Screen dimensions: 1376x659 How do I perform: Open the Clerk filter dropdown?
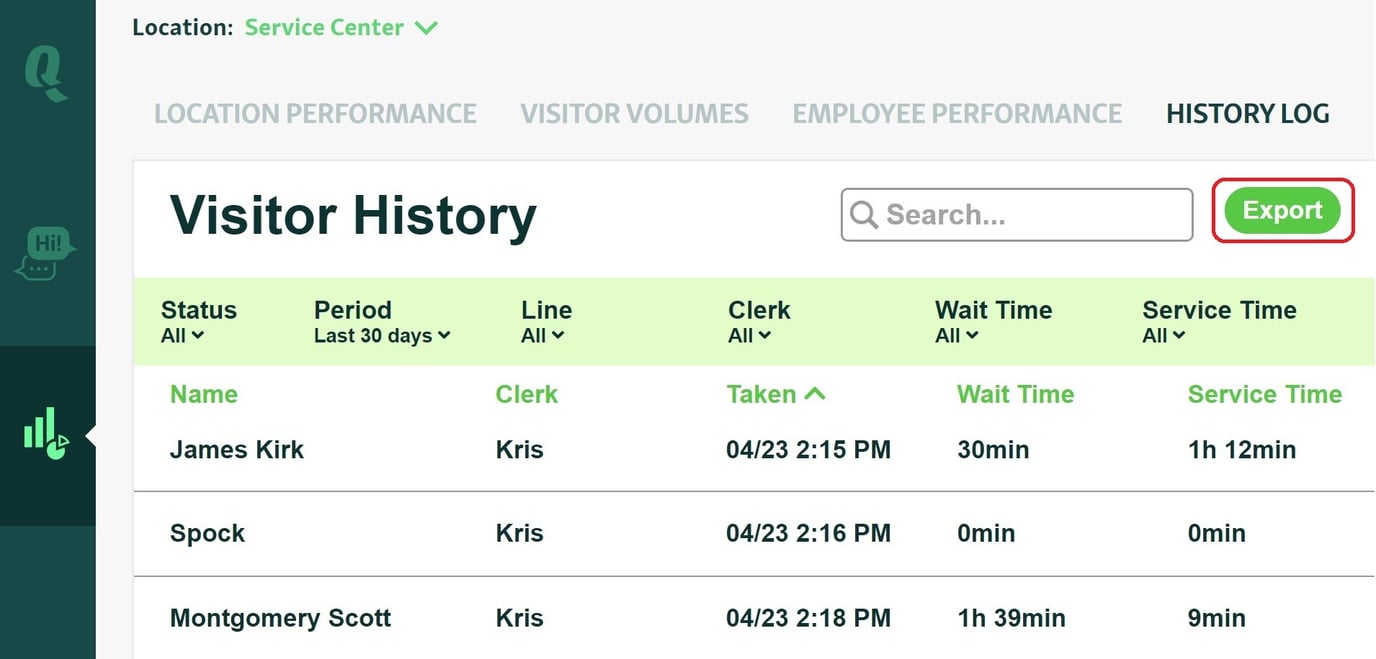click(x=748, y=336)
